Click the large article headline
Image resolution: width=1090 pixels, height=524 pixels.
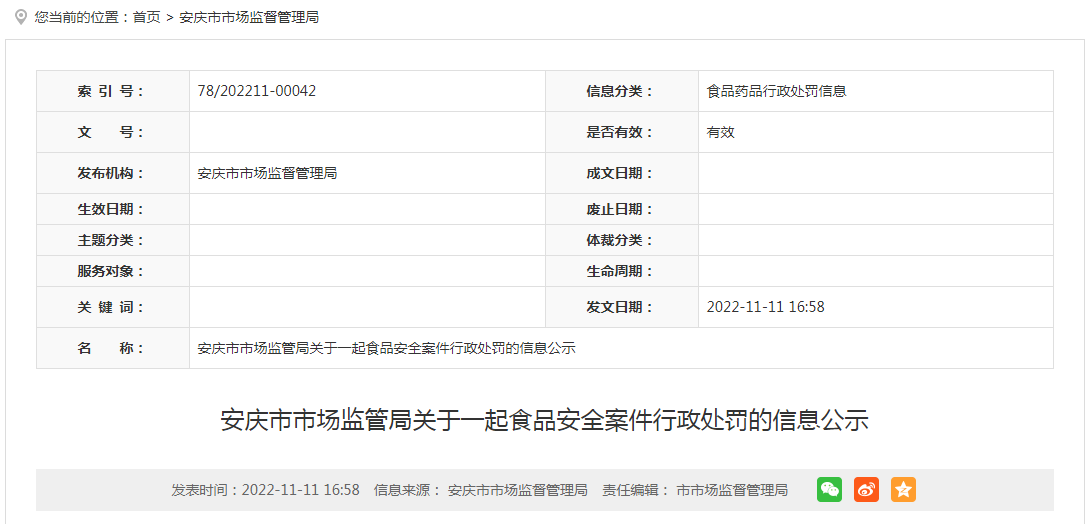coord(544,421)
